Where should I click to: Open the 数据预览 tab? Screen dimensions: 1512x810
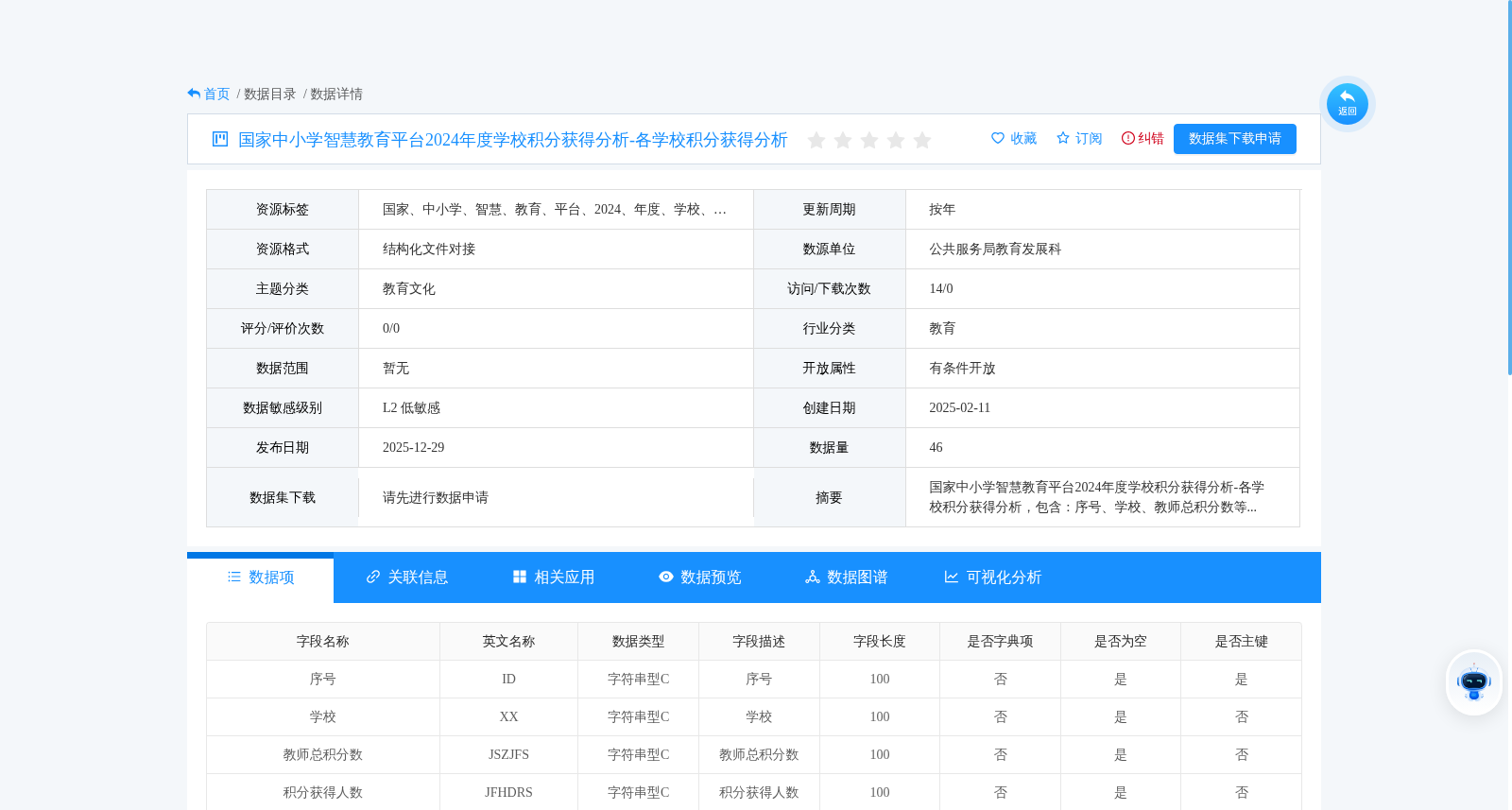pyautogui.click(x=700, y=577)
